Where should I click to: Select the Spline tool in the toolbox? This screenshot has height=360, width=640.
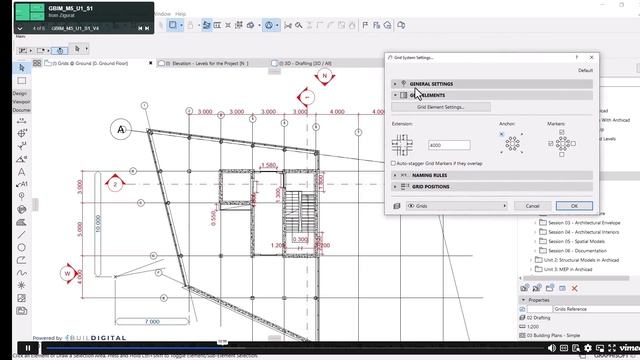click(22, 273)
